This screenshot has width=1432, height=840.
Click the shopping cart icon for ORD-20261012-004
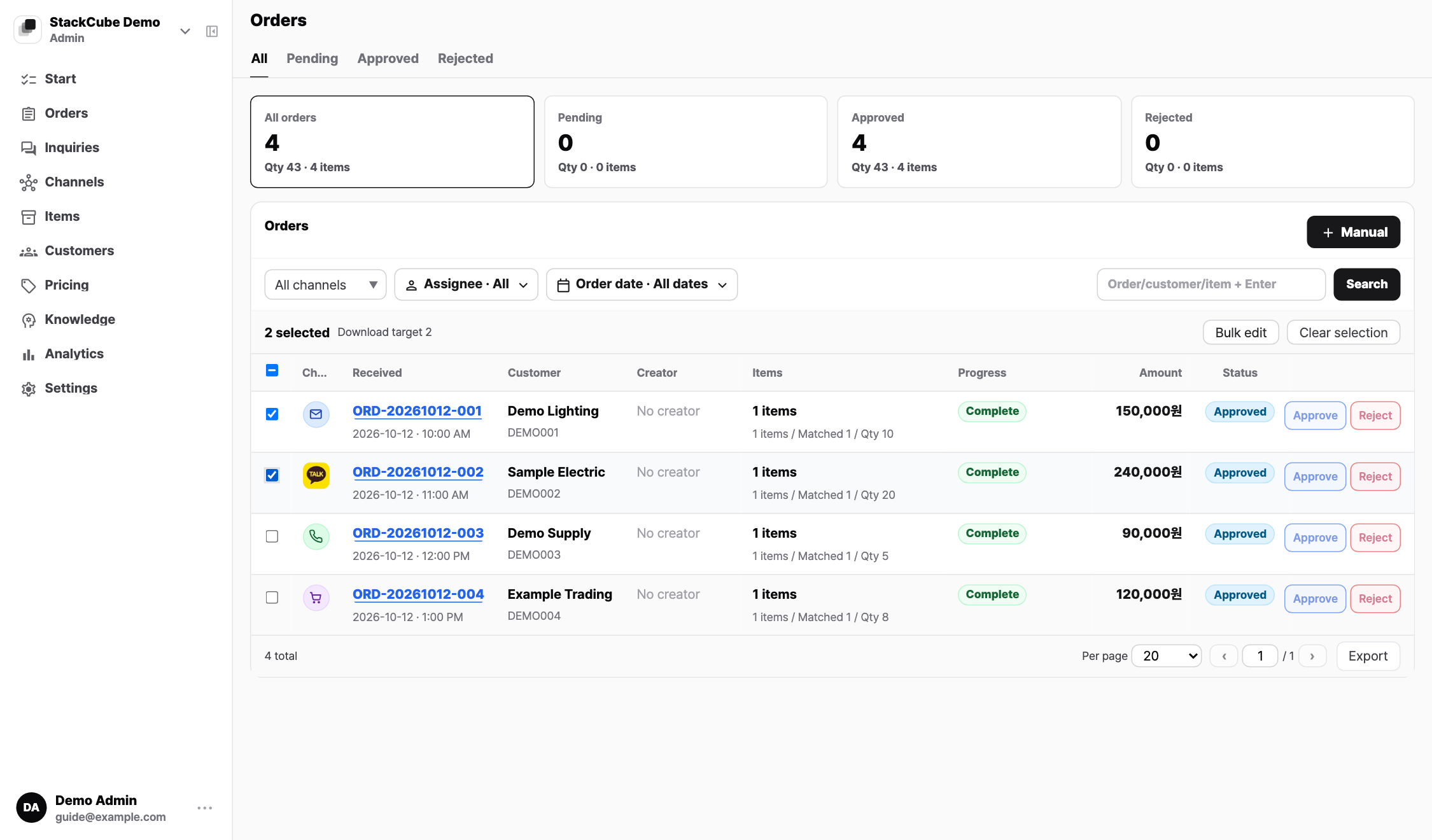[x=316, y=598]
